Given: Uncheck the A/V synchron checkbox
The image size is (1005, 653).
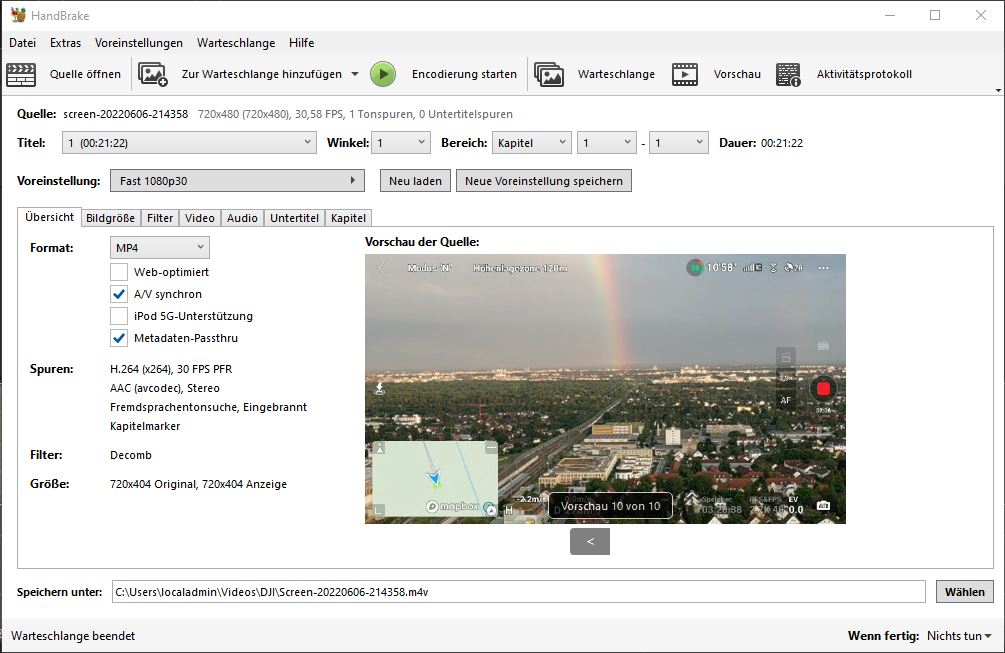Looking at the screenshot, I should click(119, 294).
